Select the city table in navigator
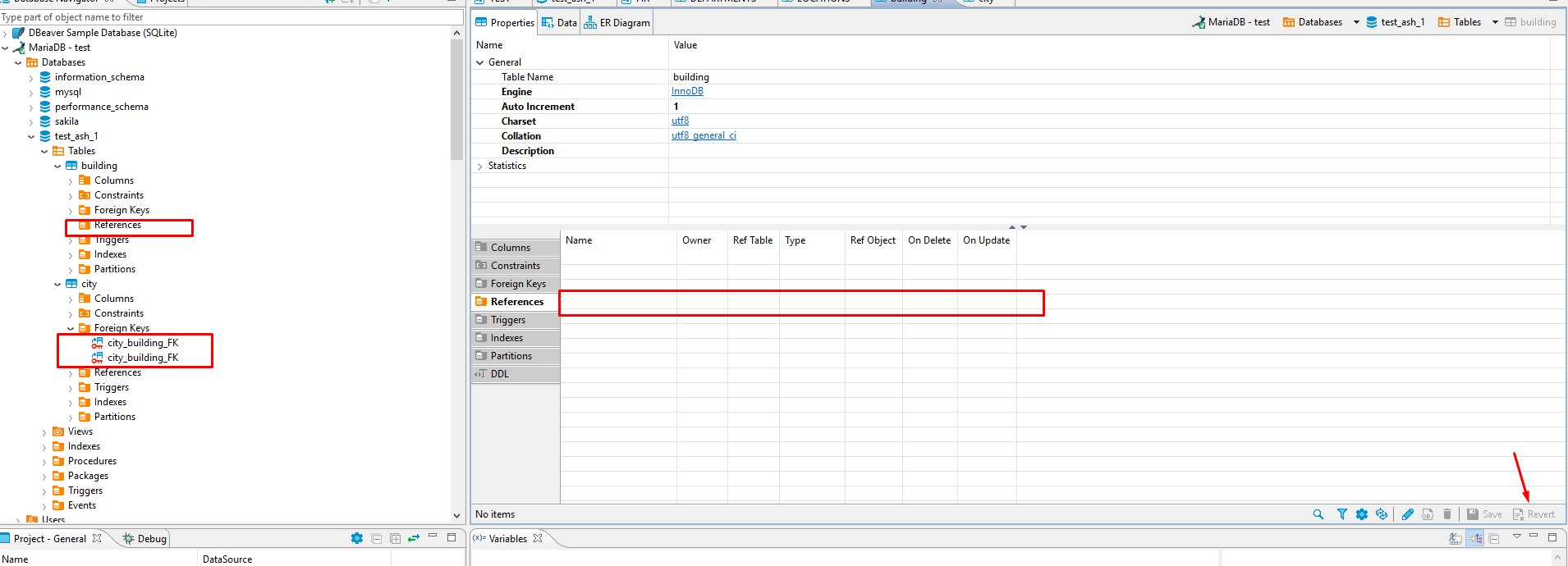The width and height of the screenshot is (1568, 566). pyautogui.click(x=89, y=284)
